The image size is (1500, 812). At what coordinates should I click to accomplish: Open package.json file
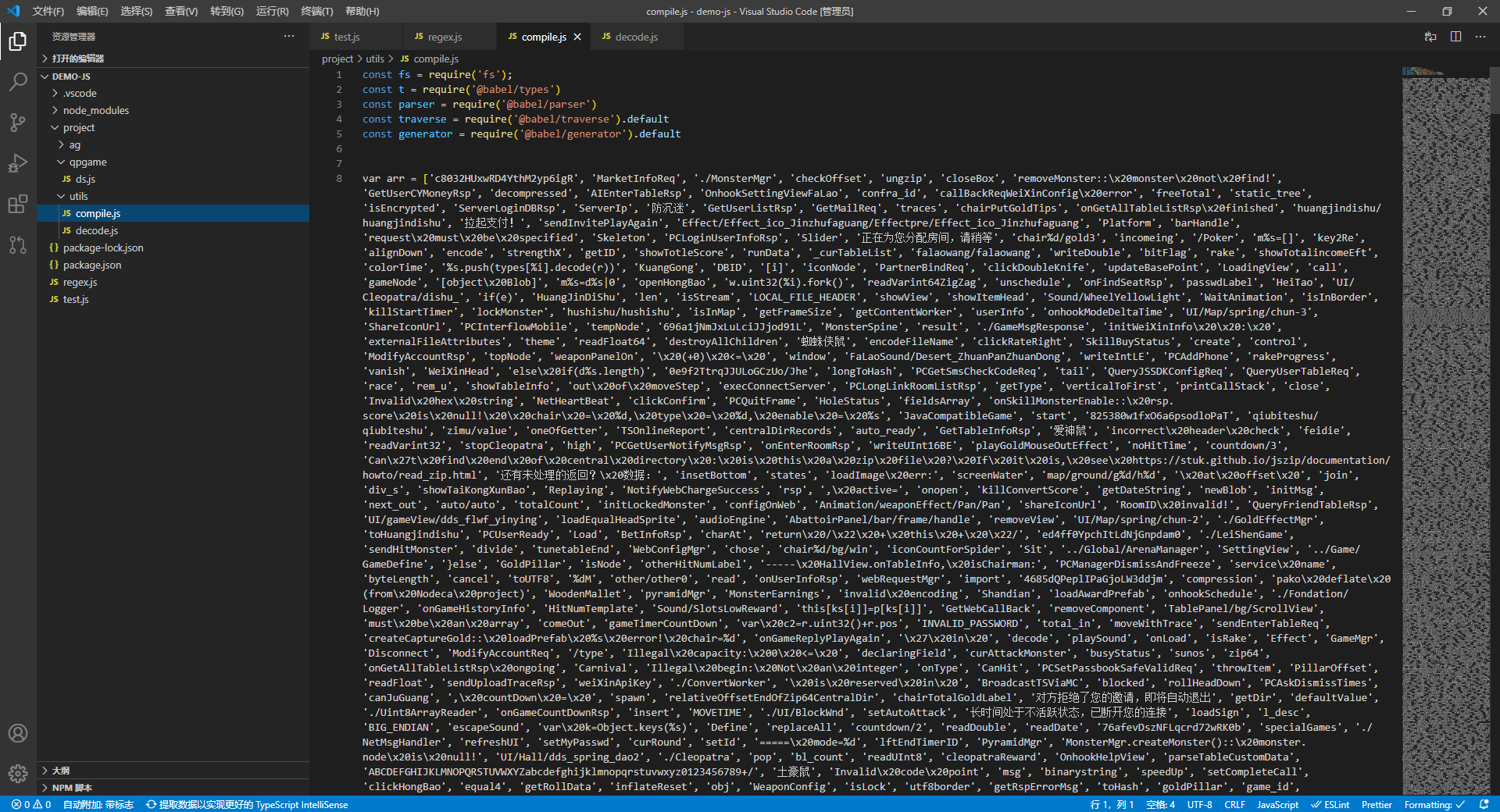click(x=173, y=265)
